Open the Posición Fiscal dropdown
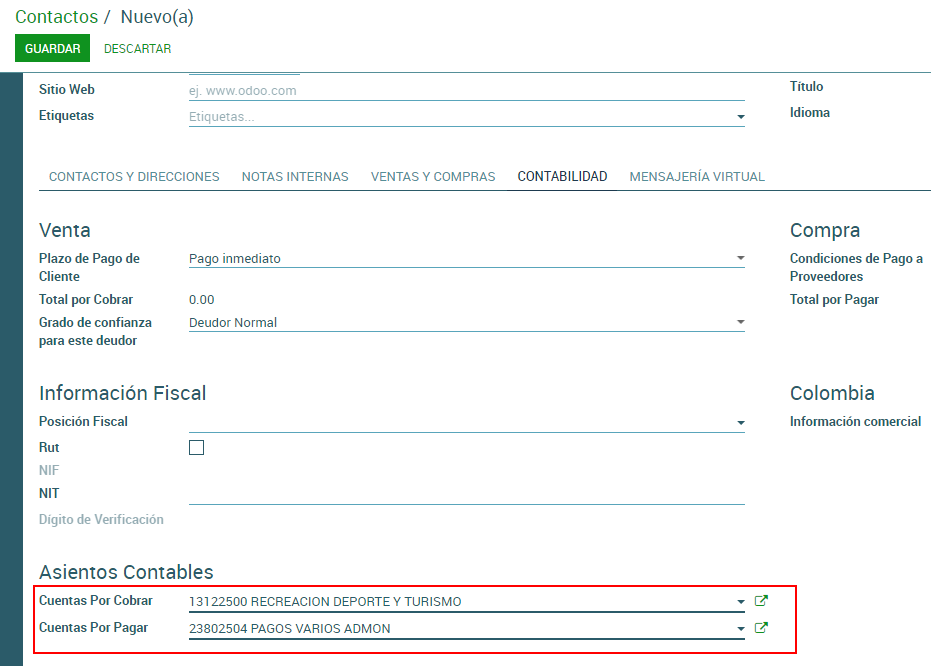Viewport: 931px width, 666px height. (740, 423)
